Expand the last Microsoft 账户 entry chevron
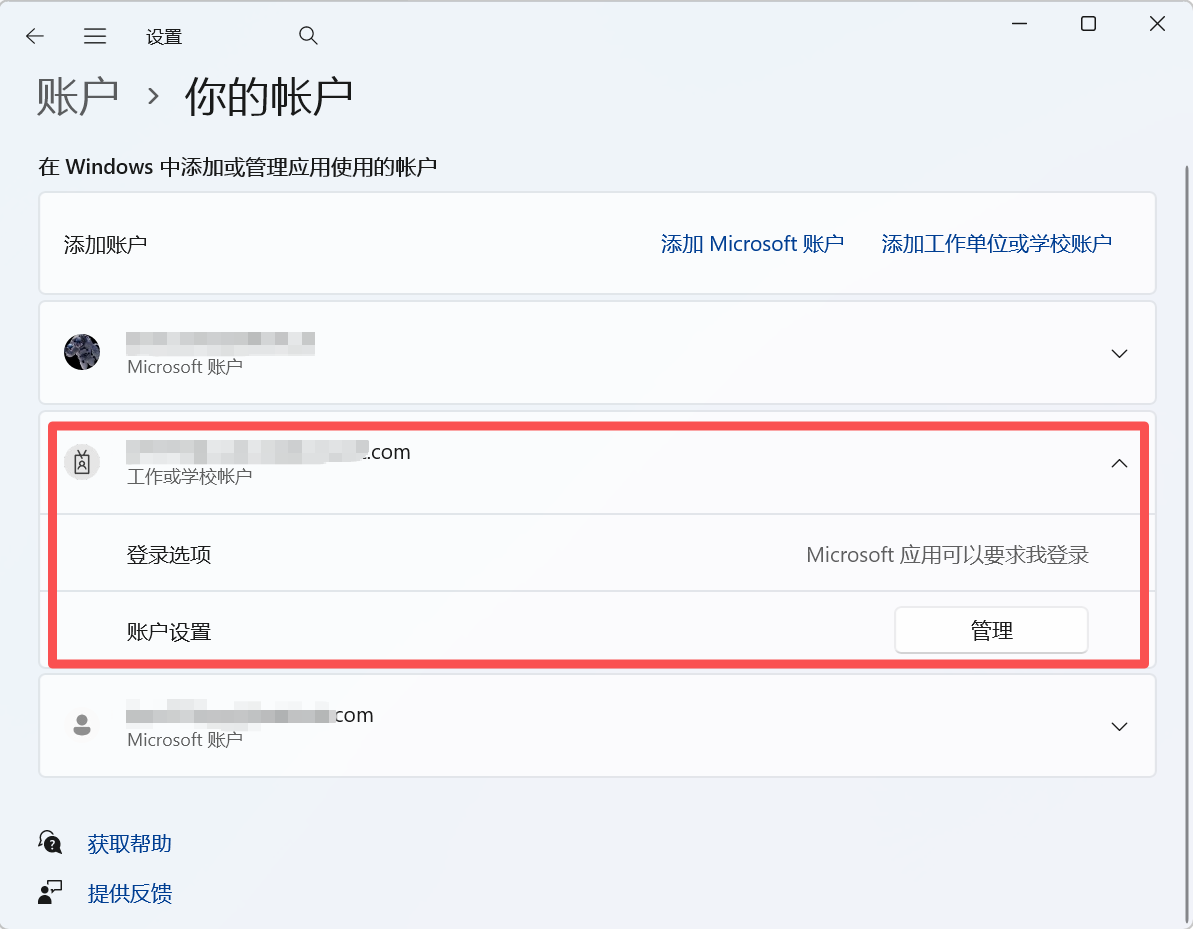1193x929 pixels. pos(1119,727)
